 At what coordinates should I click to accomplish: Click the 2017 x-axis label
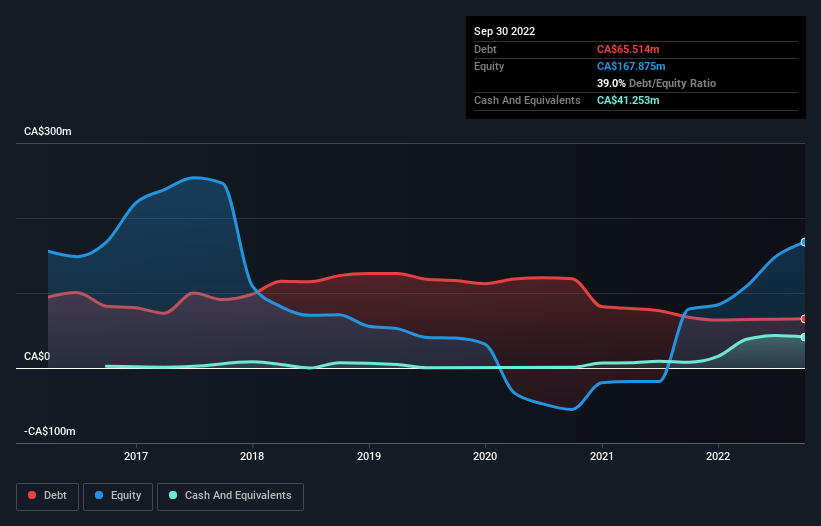tap(136, 456)
